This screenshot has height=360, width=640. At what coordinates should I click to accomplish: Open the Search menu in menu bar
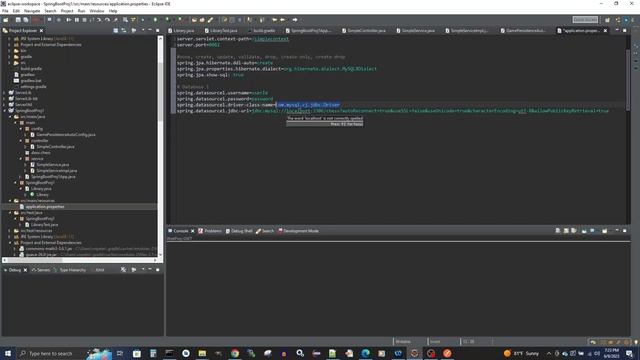pos(50,11)
